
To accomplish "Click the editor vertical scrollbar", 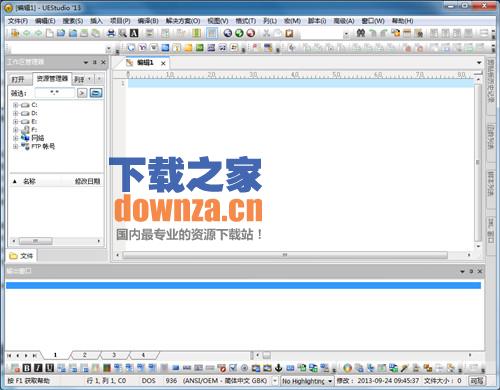I will [478, 163].
